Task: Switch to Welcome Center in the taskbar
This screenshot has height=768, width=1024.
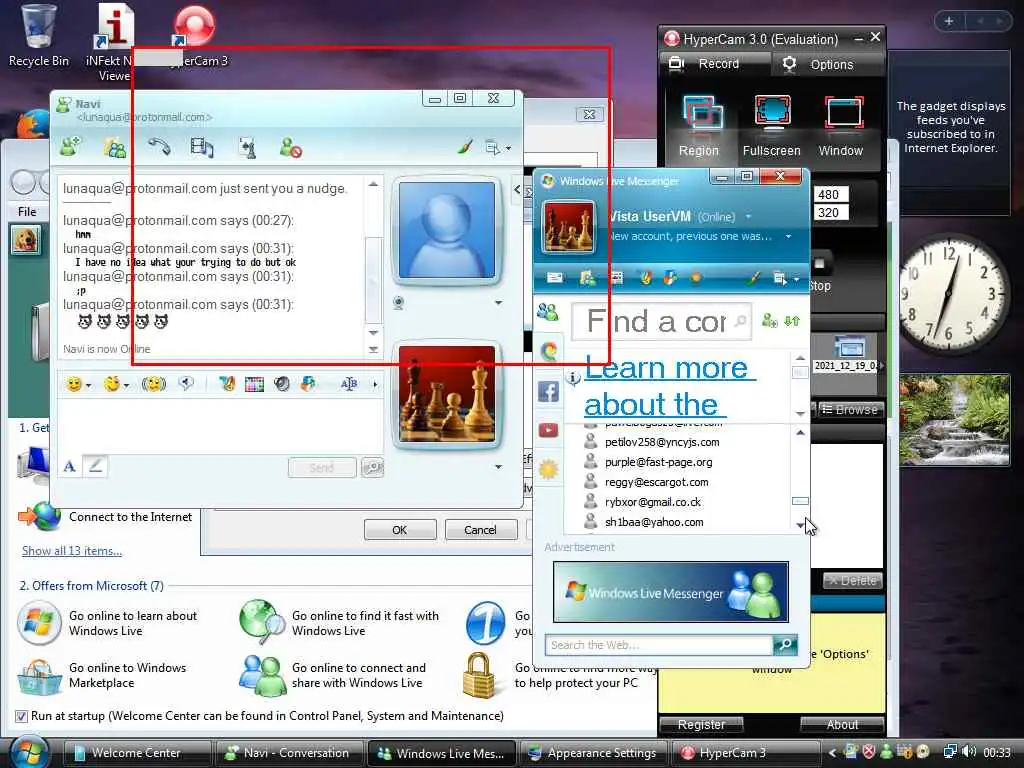Action: 137,753
